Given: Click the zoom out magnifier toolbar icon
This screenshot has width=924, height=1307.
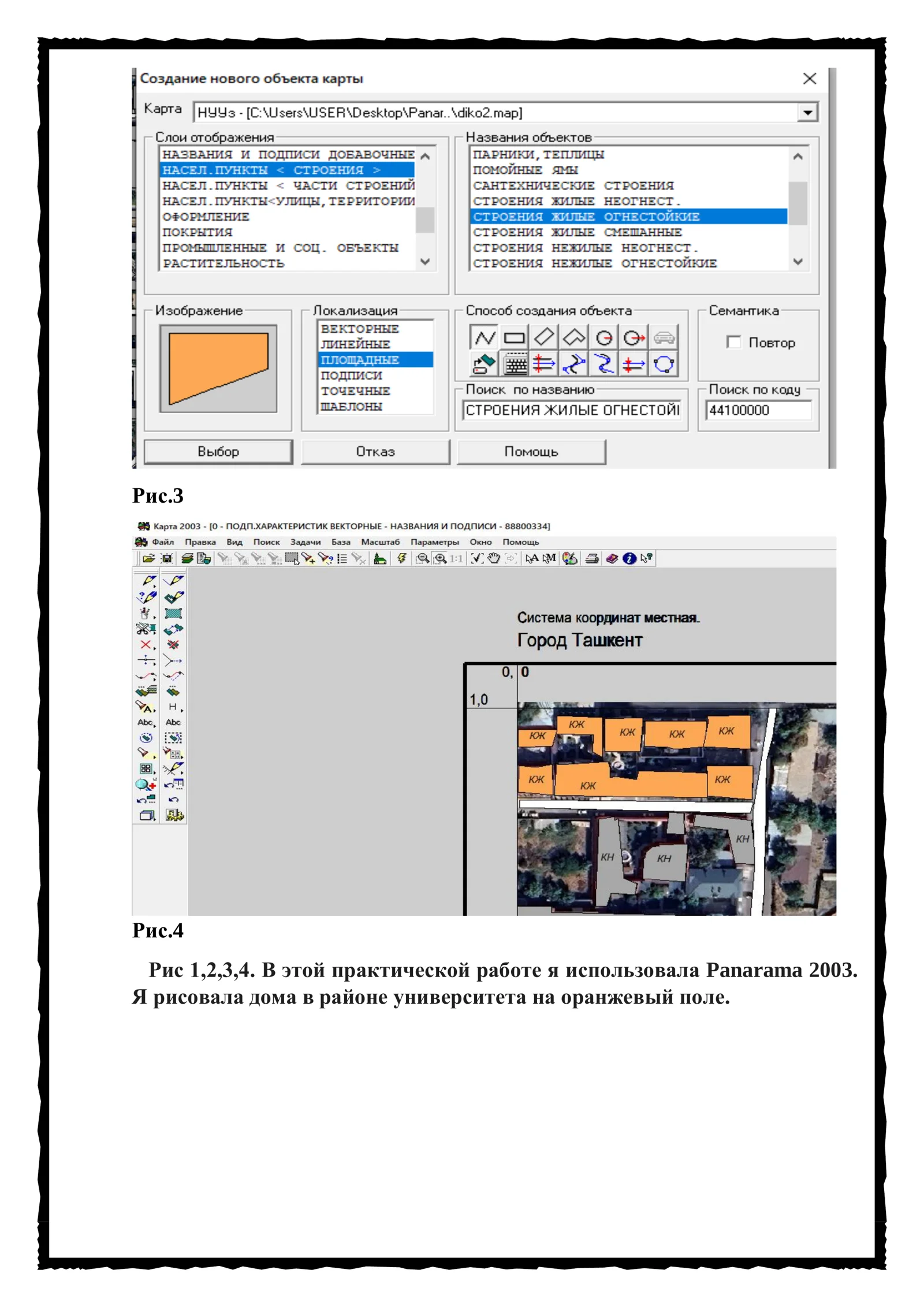Looking at the screenshot, I should click(423, 558).
